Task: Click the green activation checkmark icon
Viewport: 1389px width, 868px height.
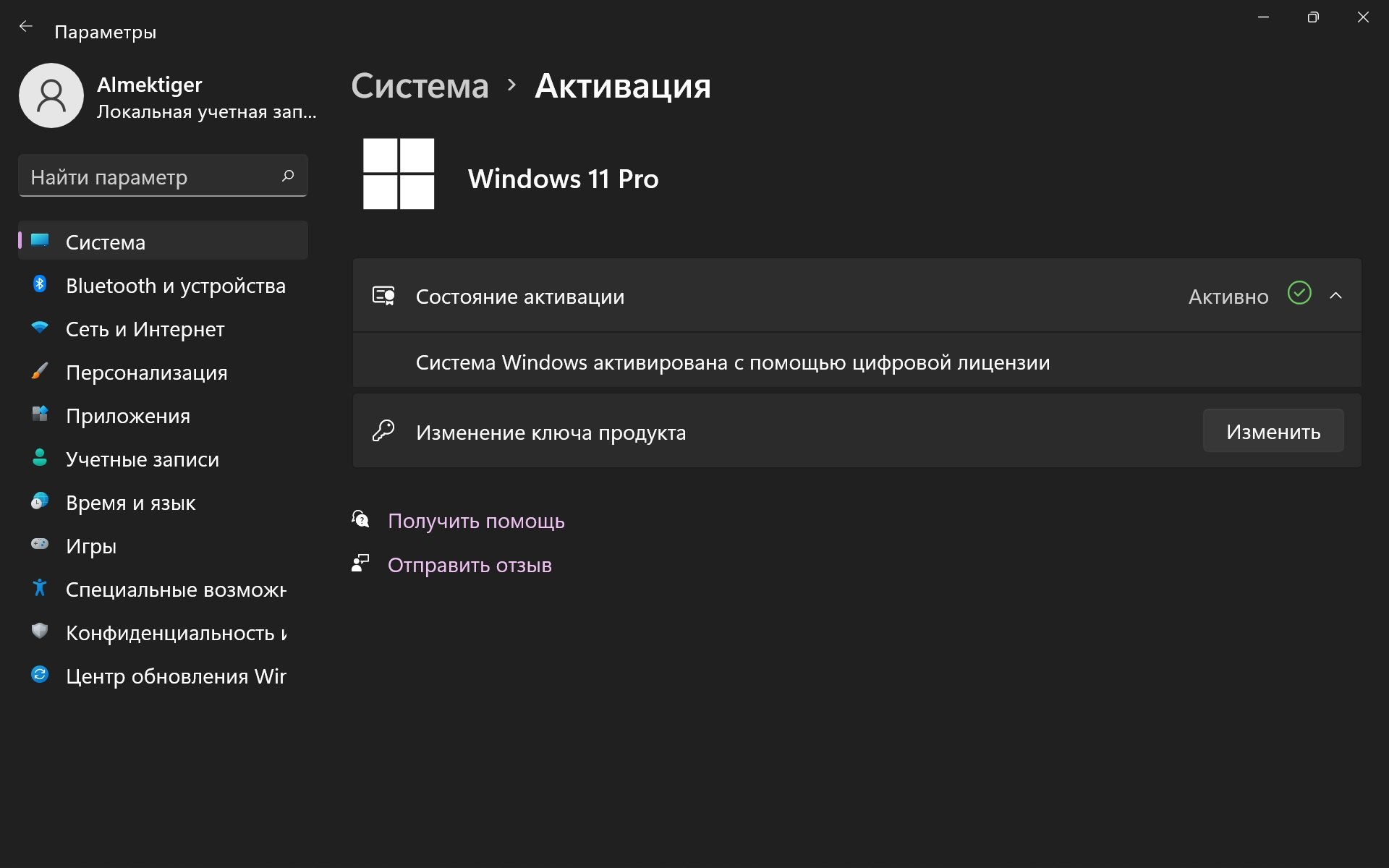Action: (x=1299, y=293)
